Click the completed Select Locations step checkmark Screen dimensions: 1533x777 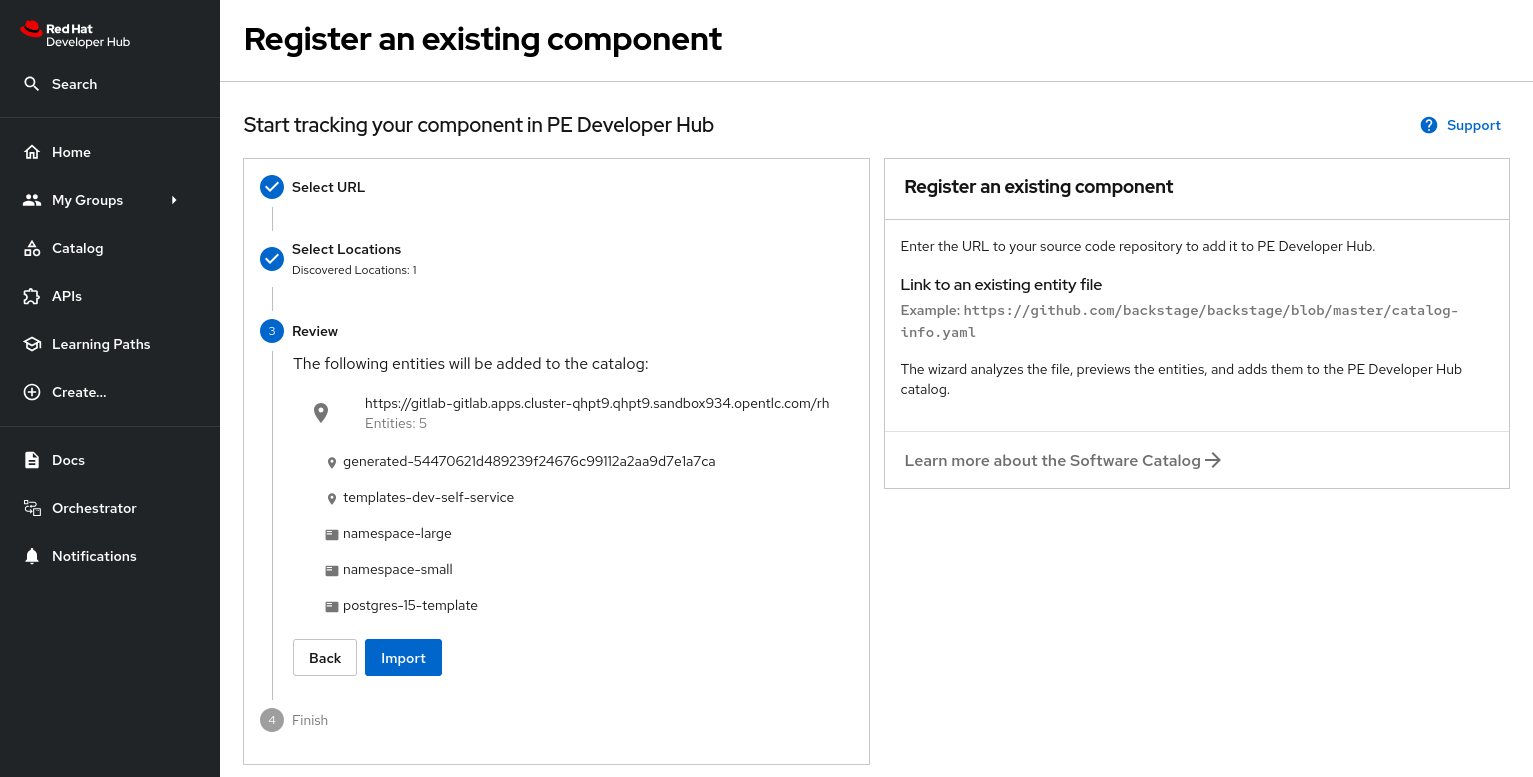click(272, 259)
